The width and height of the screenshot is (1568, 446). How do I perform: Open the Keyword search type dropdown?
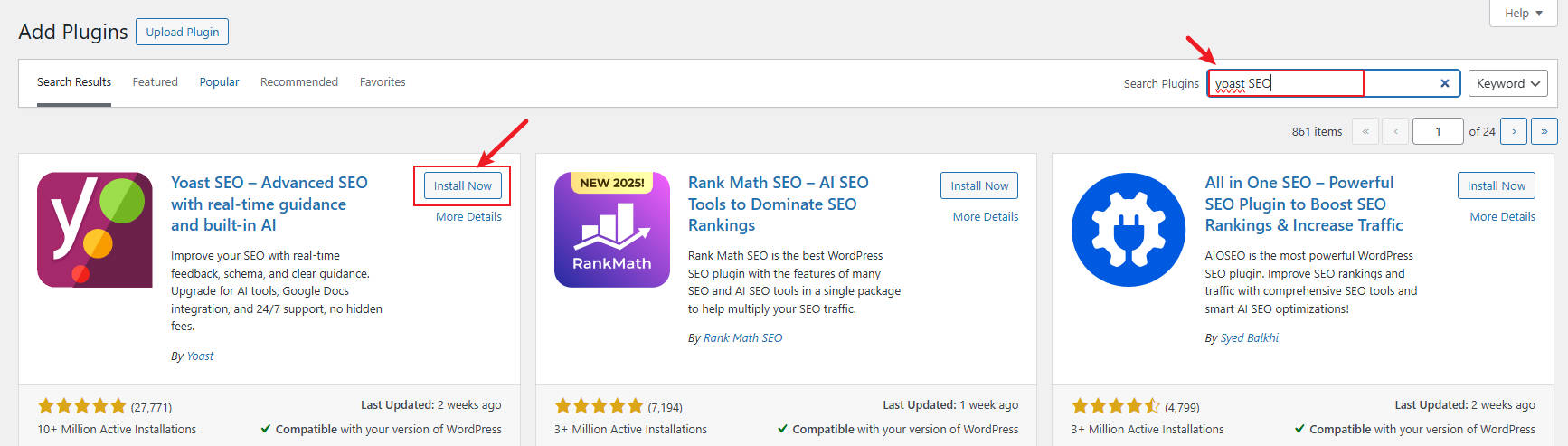click(1507, 83)
